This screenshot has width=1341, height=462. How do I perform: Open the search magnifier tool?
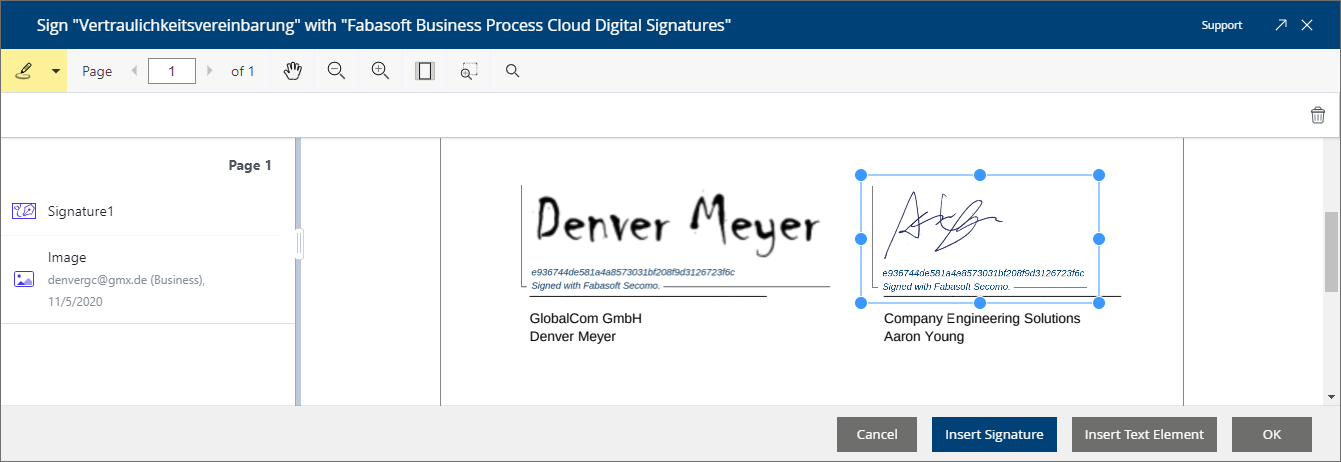click(x=513, y=71)
